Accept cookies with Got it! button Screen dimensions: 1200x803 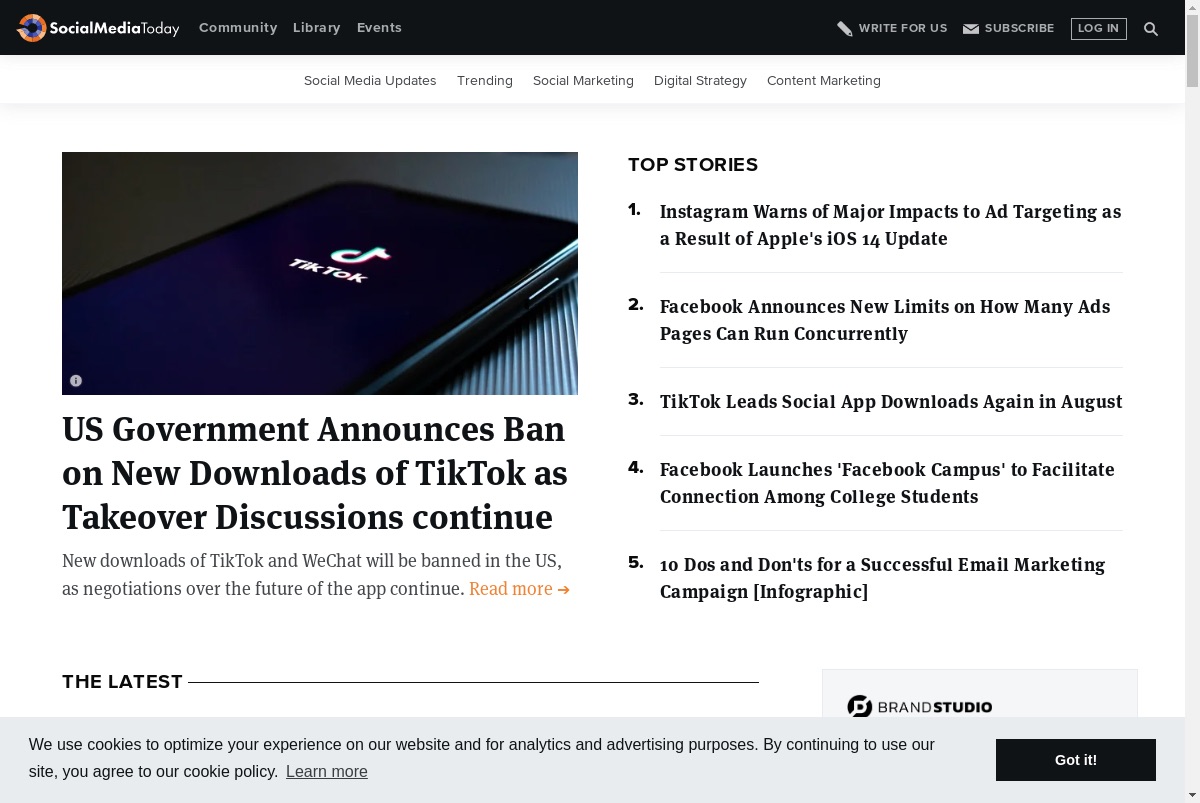(x=1076, y=760)
